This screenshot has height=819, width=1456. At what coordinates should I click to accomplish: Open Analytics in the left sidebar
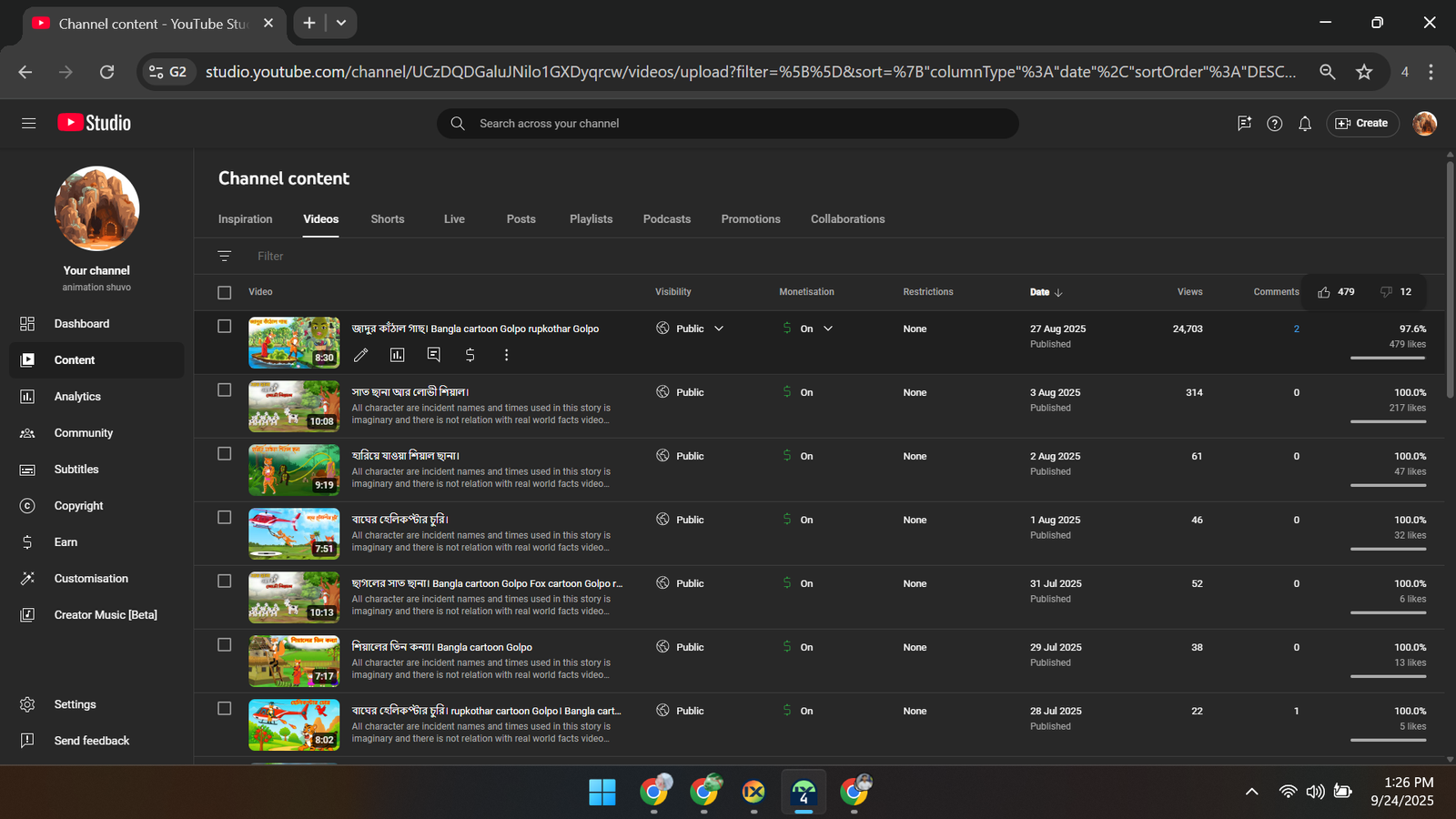(x=77, y=397)
